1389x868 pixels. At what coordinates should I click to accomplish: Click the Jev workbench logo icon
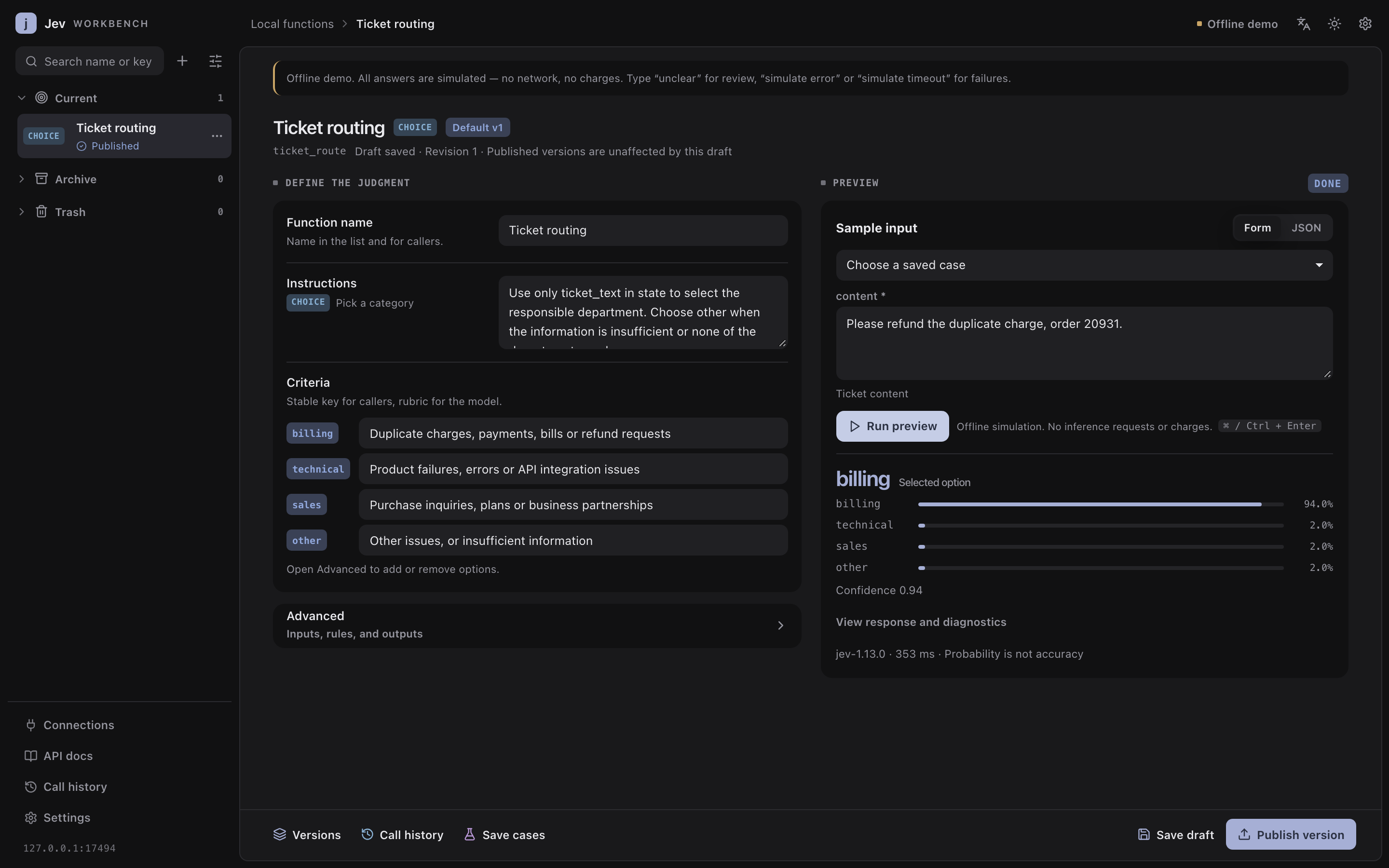(26, 24)
